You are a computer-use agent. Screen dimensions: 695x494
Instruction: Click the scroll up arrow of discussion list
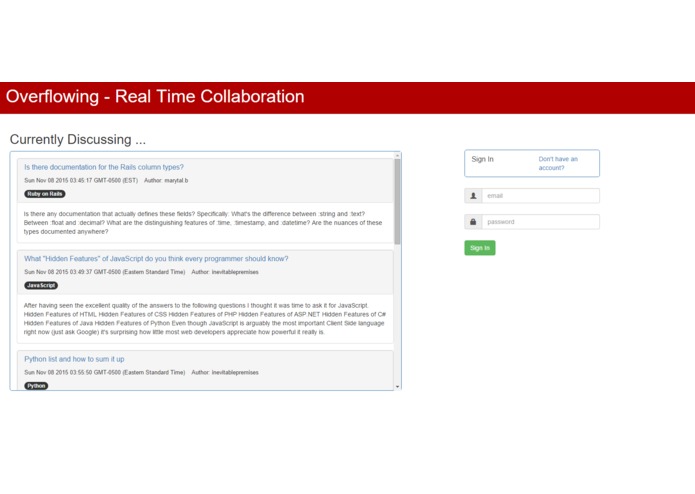(397, 156)
